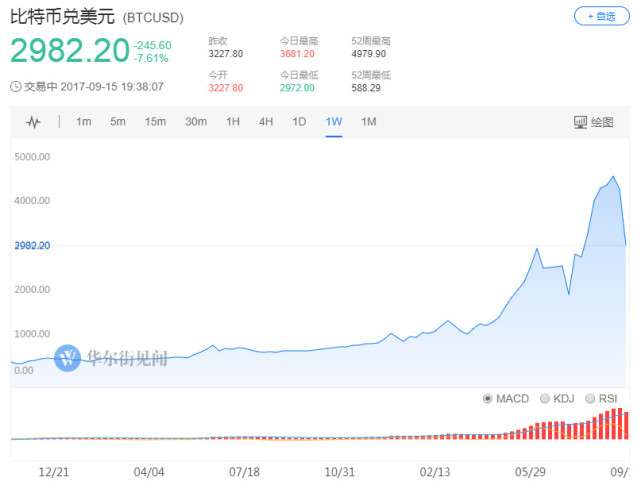Select the 1H chart interval
The height and width of the screenshot is (481, 641).
click(x=233, y=122)
